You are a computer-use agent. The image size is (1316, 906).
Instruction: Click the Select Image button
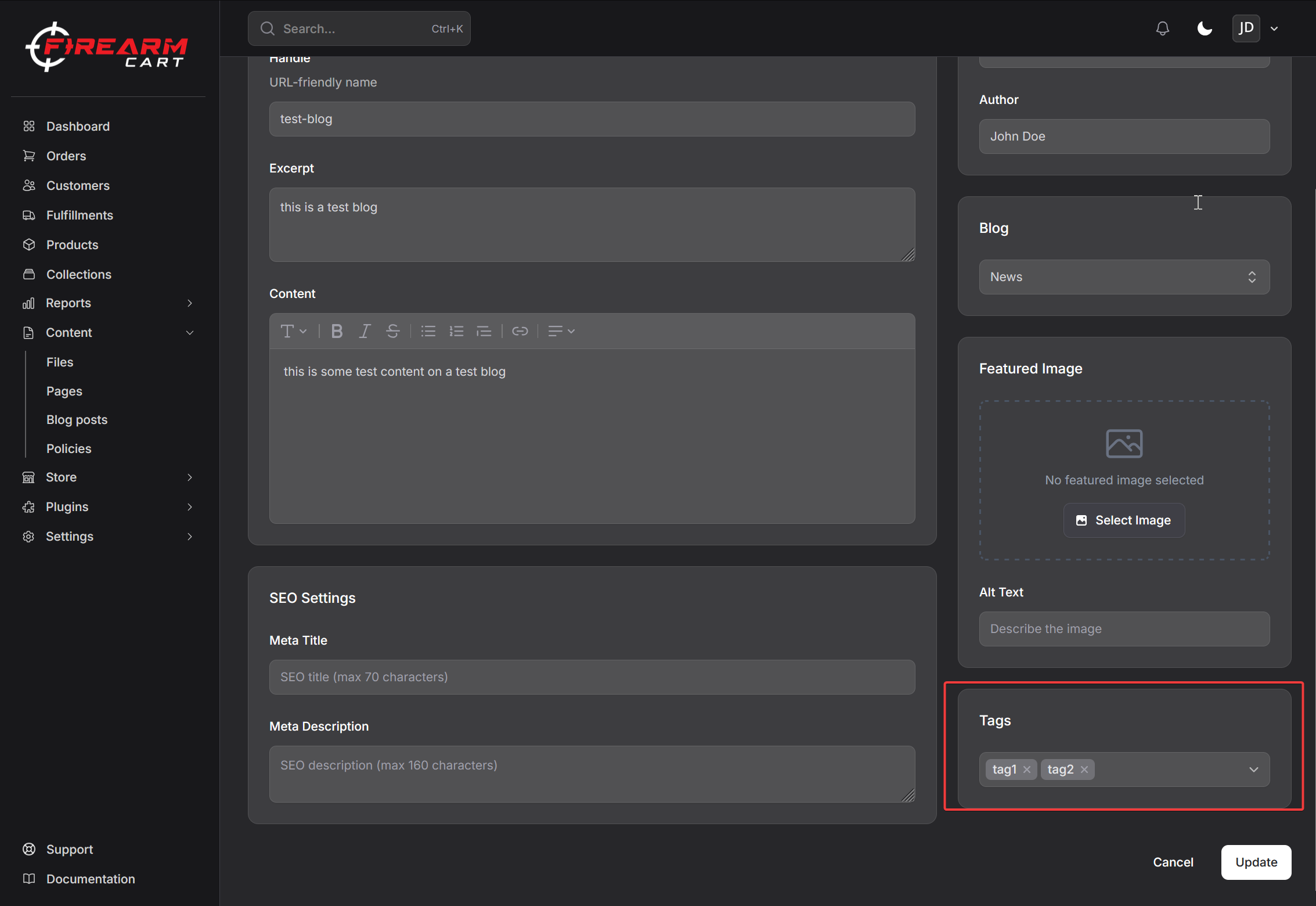point(1124,520)
